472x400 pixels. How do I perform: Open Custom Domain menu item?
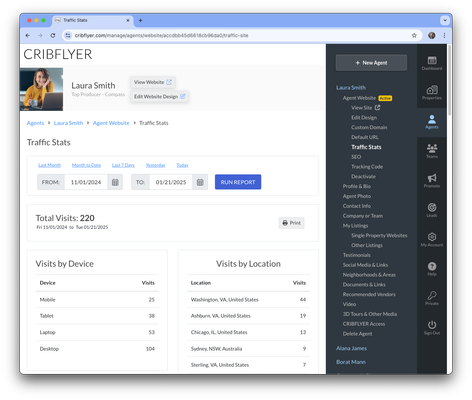(x=369, y=127)
